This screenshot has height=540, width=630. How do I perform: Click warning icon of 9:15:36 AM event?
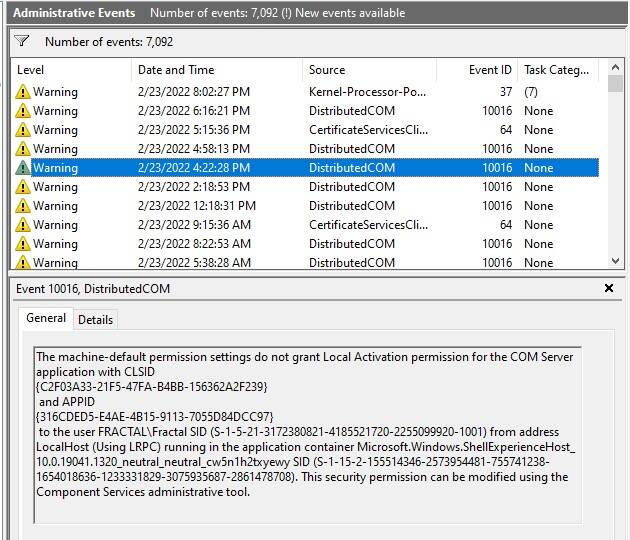pyautogui.click(x=23, y=225)
